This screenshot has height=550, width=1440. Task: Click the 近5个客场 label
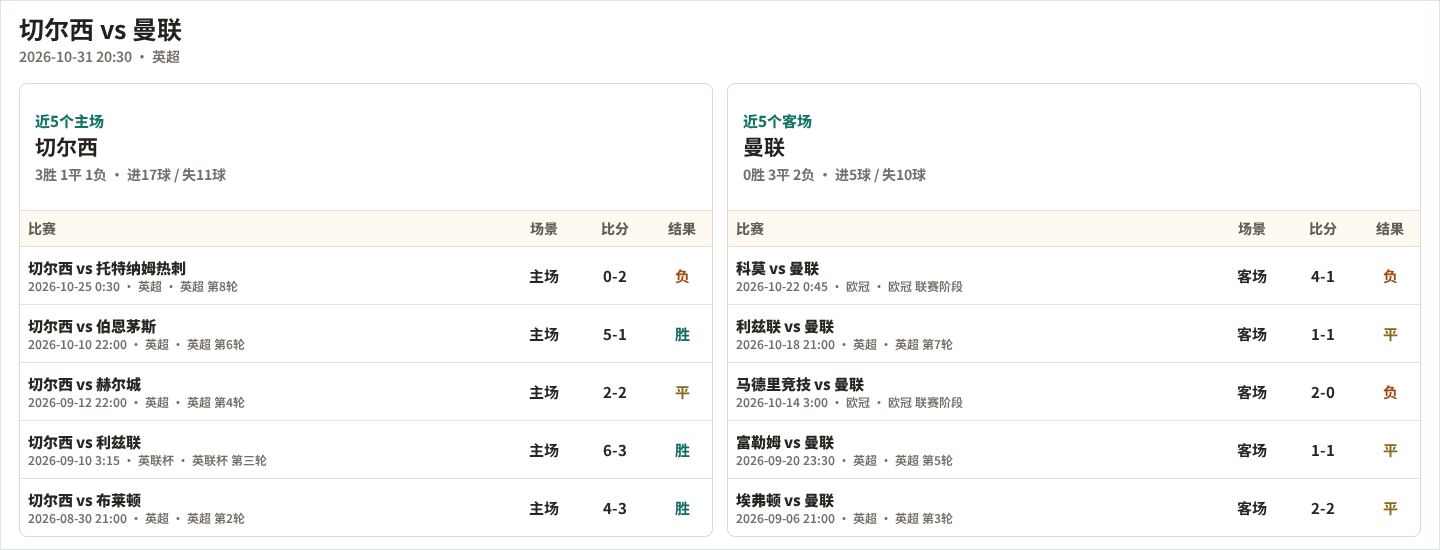click(777, 121)
